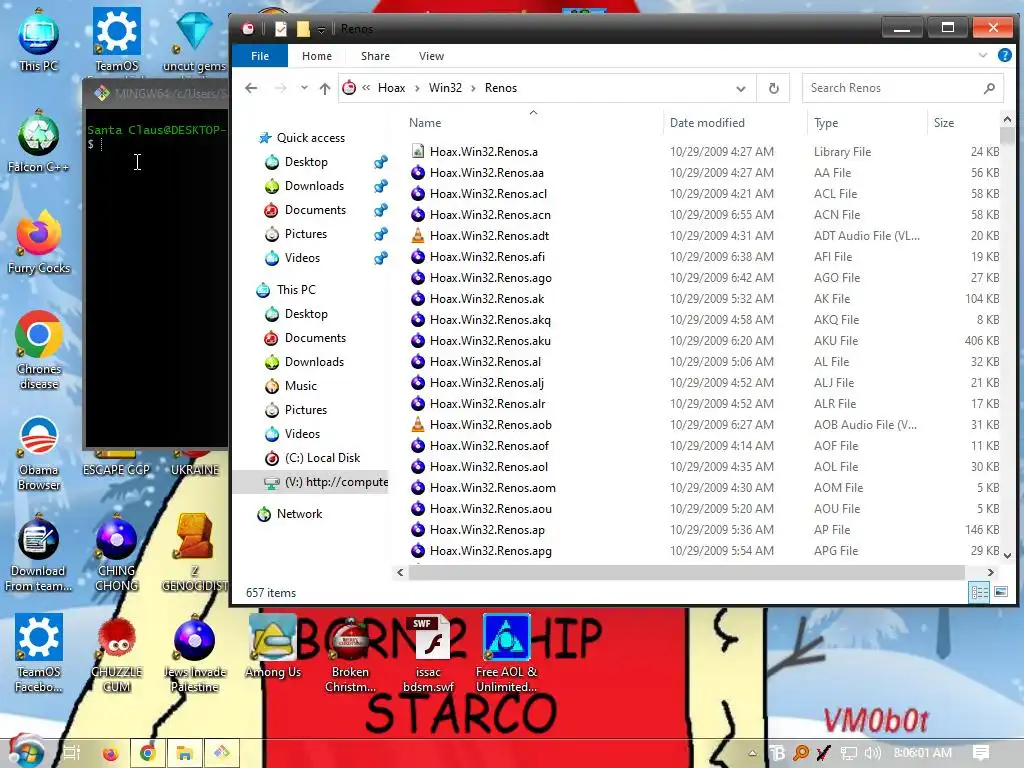The width and height of the screenshot is (1024, 768).
Task: Click the vertical scrollbar down arrow
Action: [x=1007, y=555]
